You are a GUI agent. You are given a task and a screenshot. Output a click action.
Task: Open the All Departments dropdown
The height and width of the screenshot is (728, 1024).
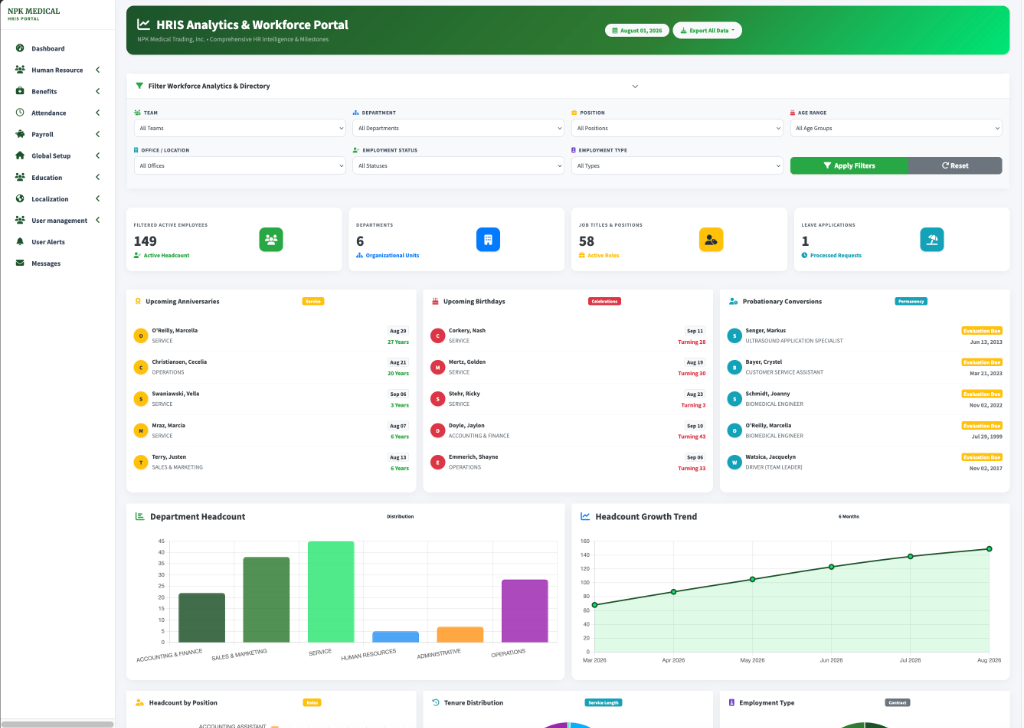[458, 128]
